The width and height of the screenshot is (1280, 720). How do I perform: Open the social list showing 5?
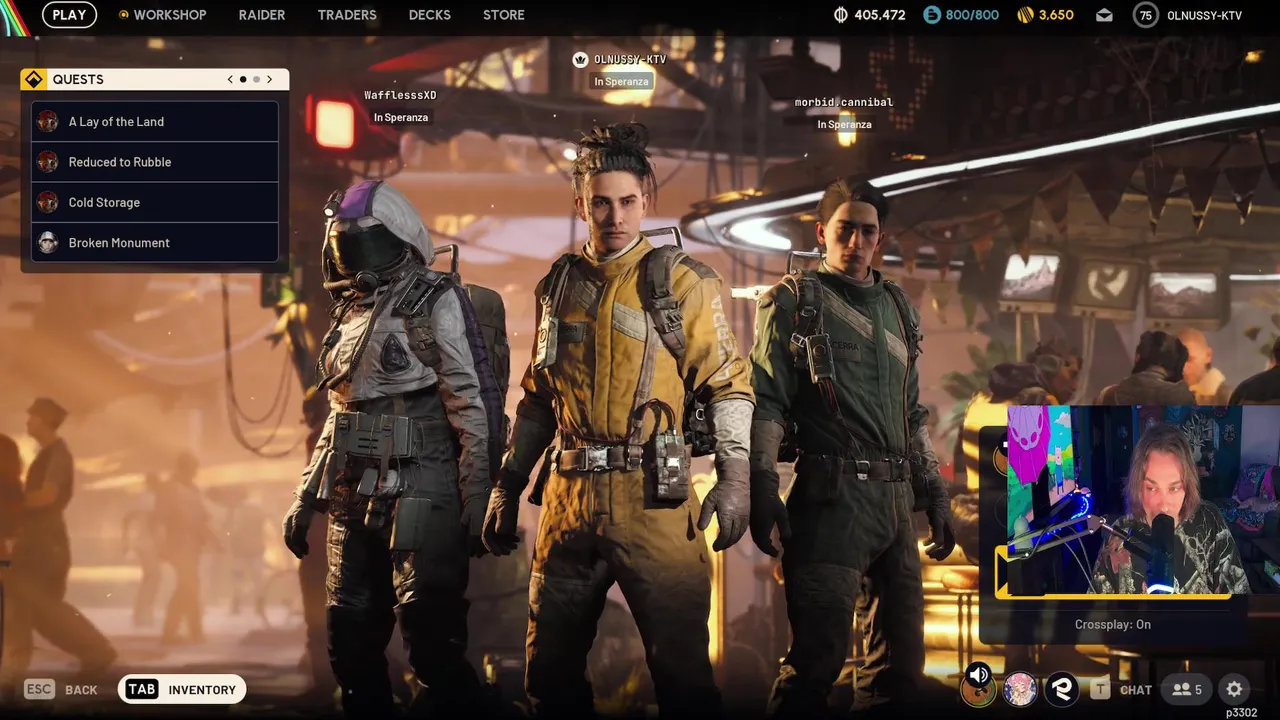pyautogui.click(x=1187, y=689)
